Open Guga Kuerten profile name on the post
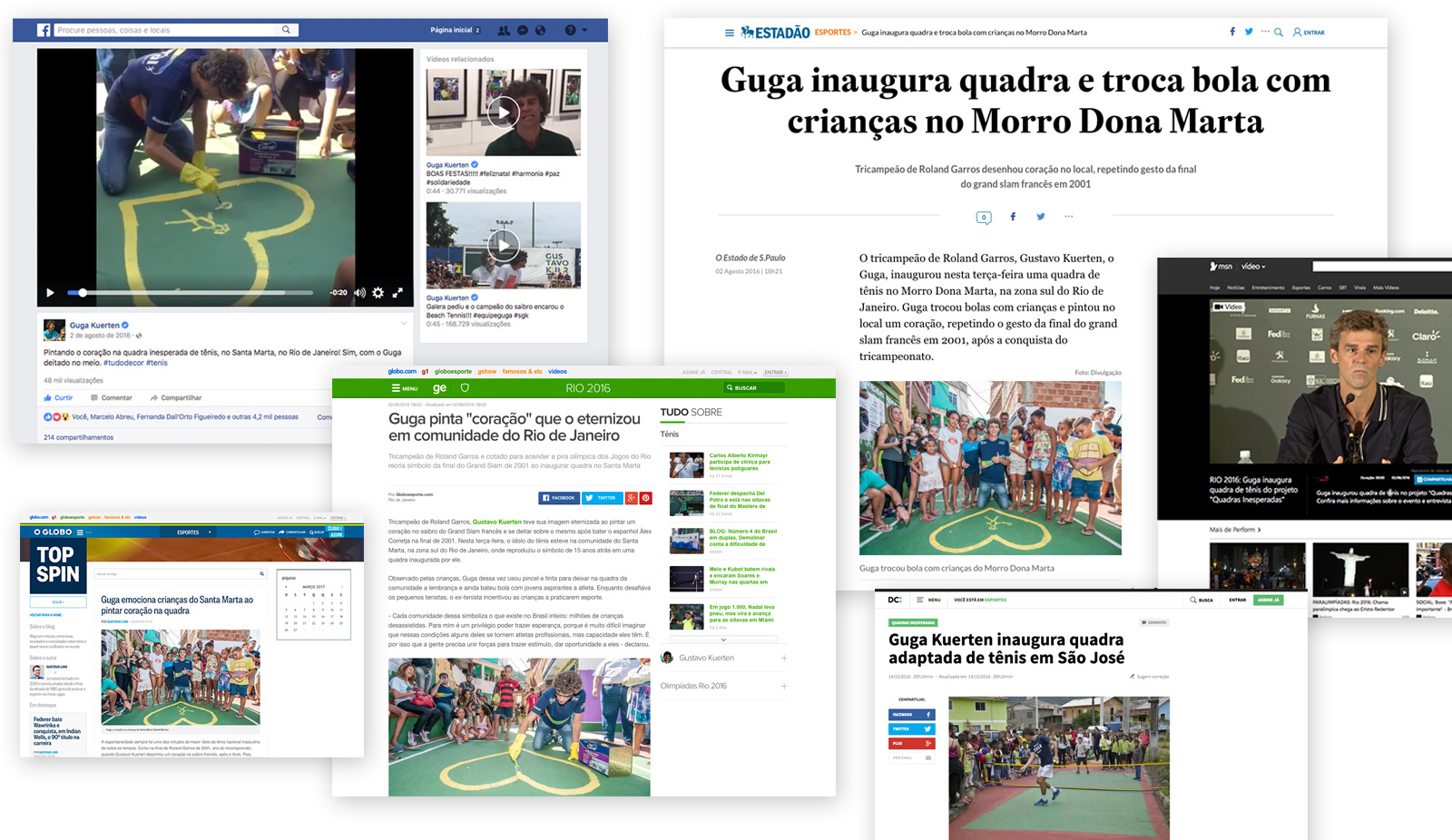Screen dimensions: 1452x840 (94, 325)
